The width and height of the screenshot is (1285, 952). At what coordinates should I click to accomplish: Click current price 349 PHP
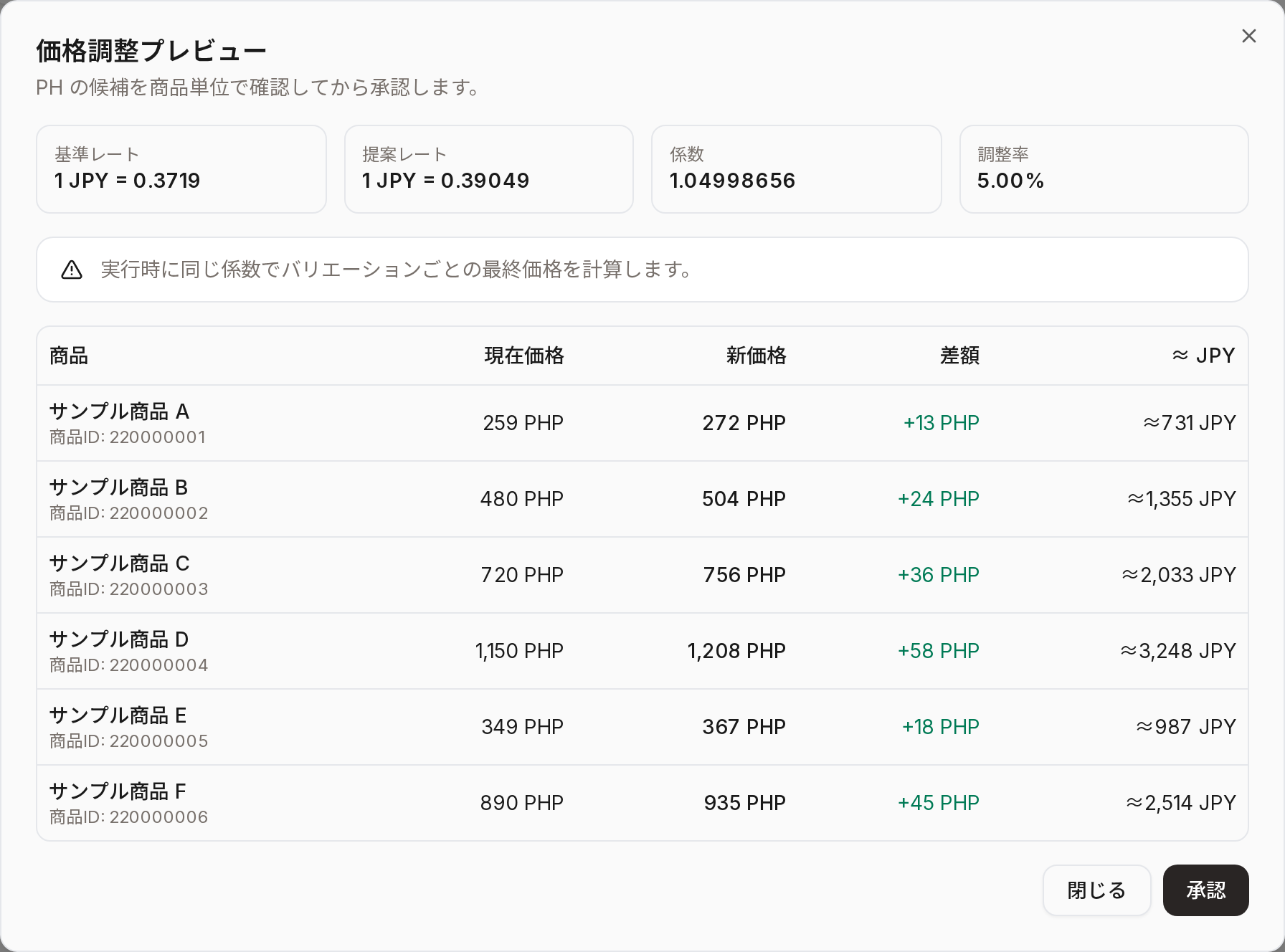(x=523, y=727)
